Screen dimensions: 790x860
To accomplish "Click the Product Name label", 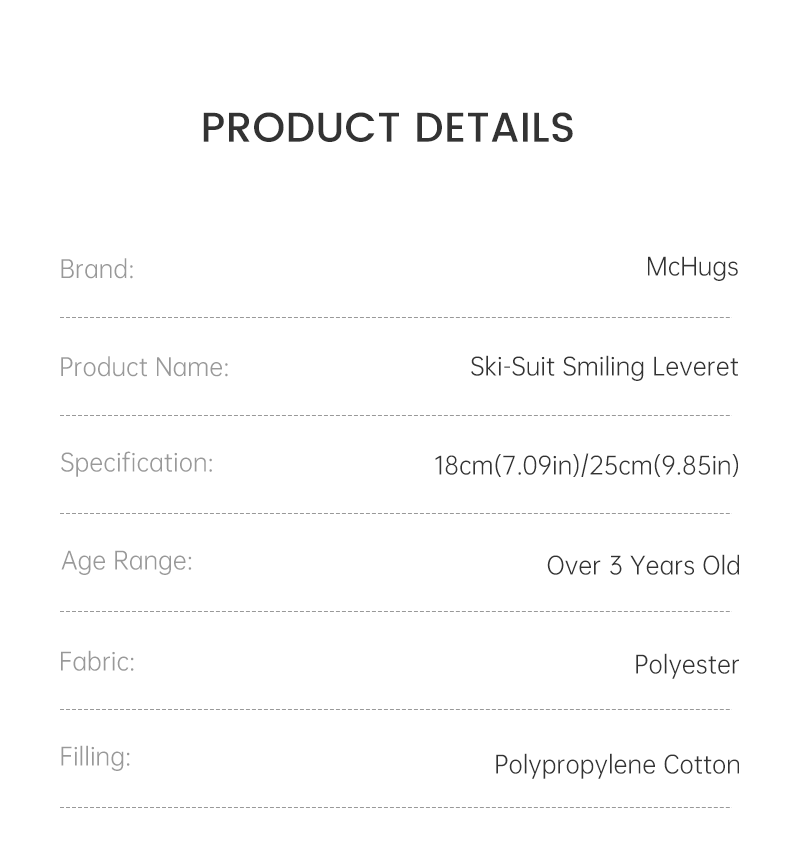I will pos(144,367).
